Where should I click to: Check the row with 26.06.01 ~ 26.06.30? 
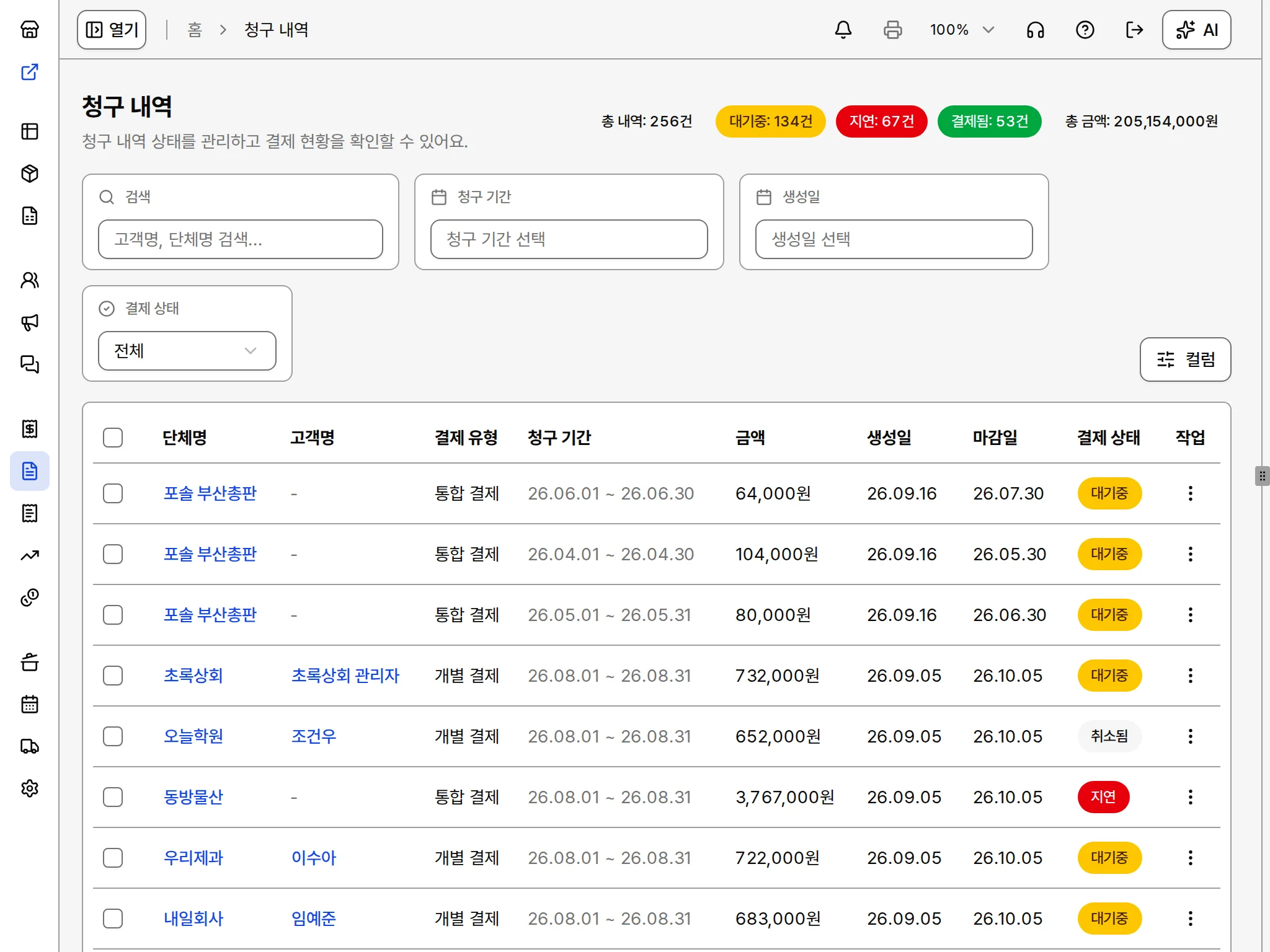113,493
